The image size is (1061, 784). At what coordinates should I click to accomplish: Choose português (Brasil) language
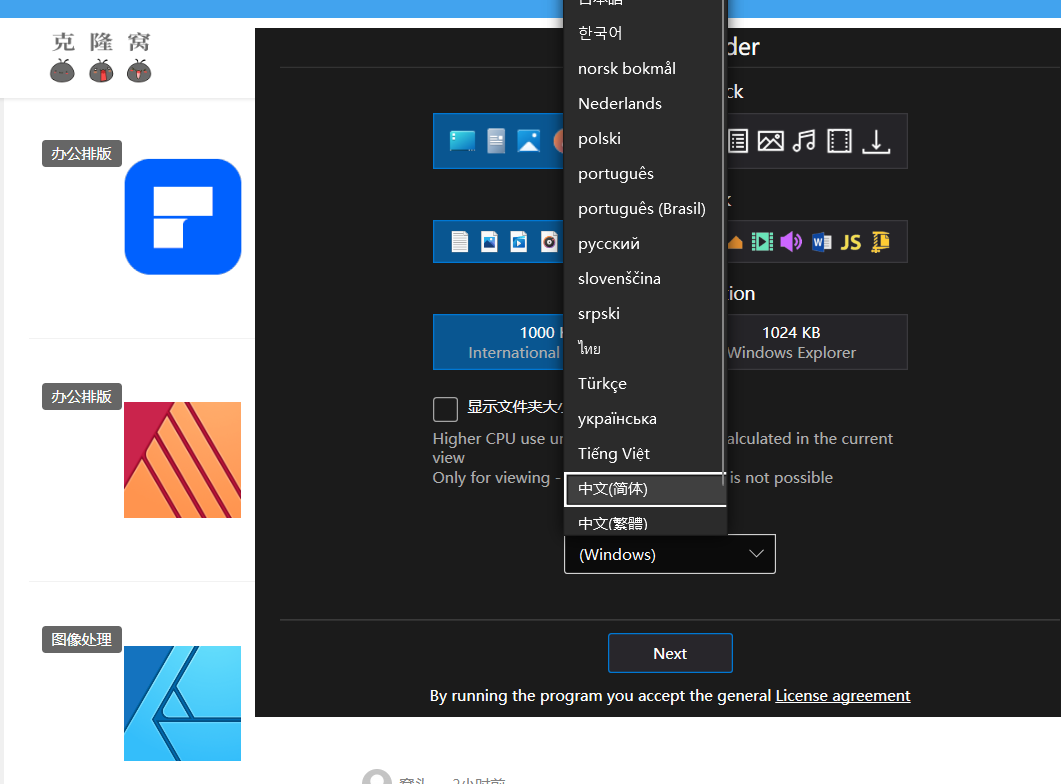click(x=644, y=209)
